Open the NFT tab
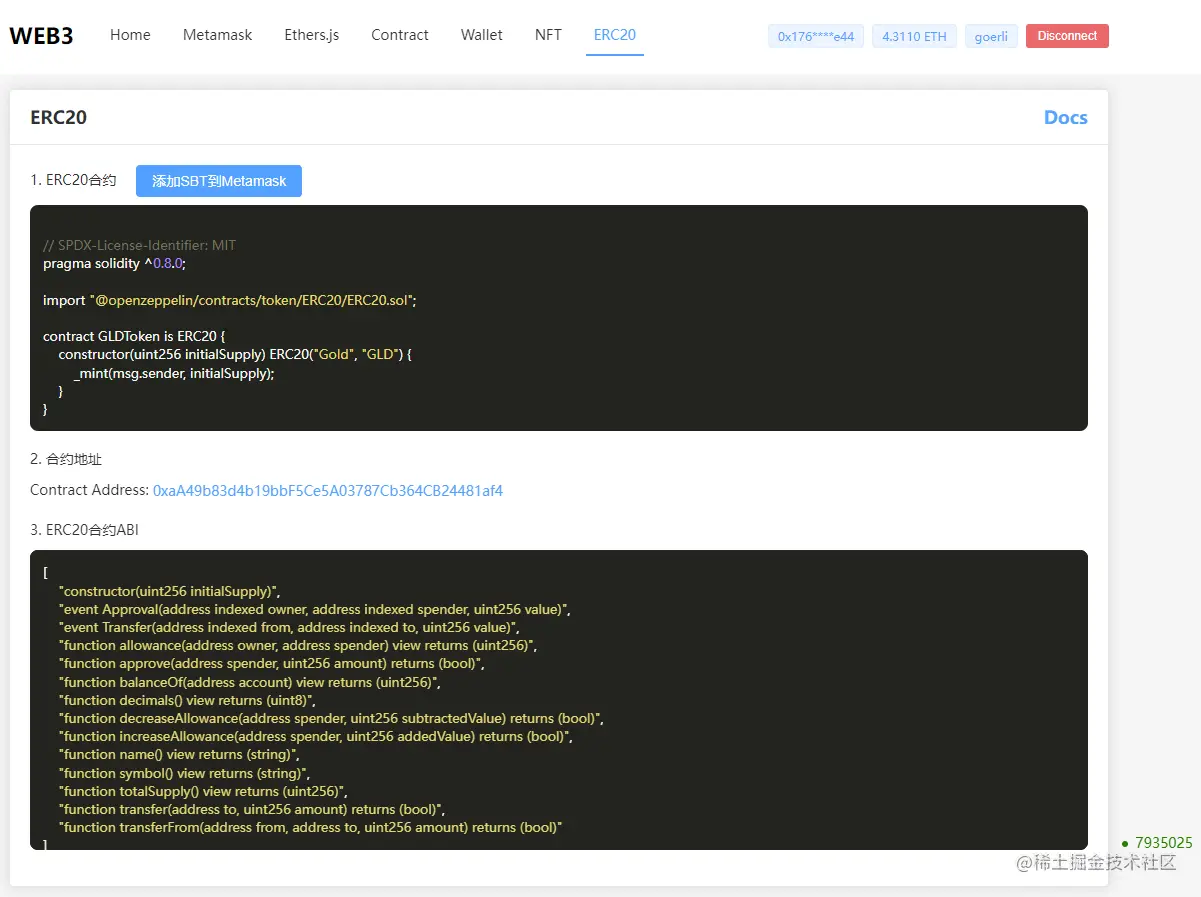The height and width of the screenshot is (897, 1201). (x=548, y=35)
